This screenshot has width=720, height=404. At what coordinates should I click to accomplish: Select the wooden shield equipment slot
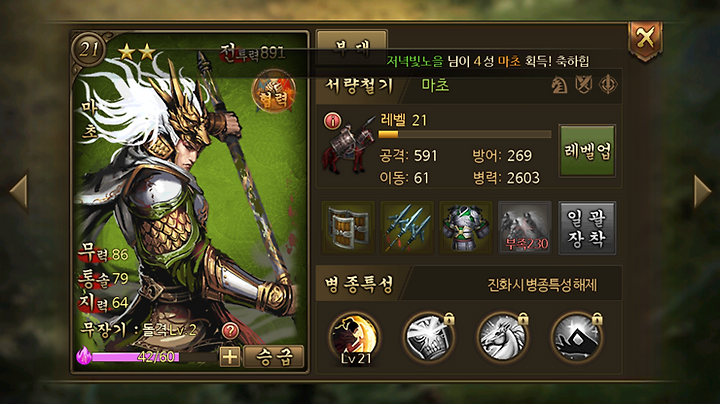pyautogui.click(x=348, y=228)
